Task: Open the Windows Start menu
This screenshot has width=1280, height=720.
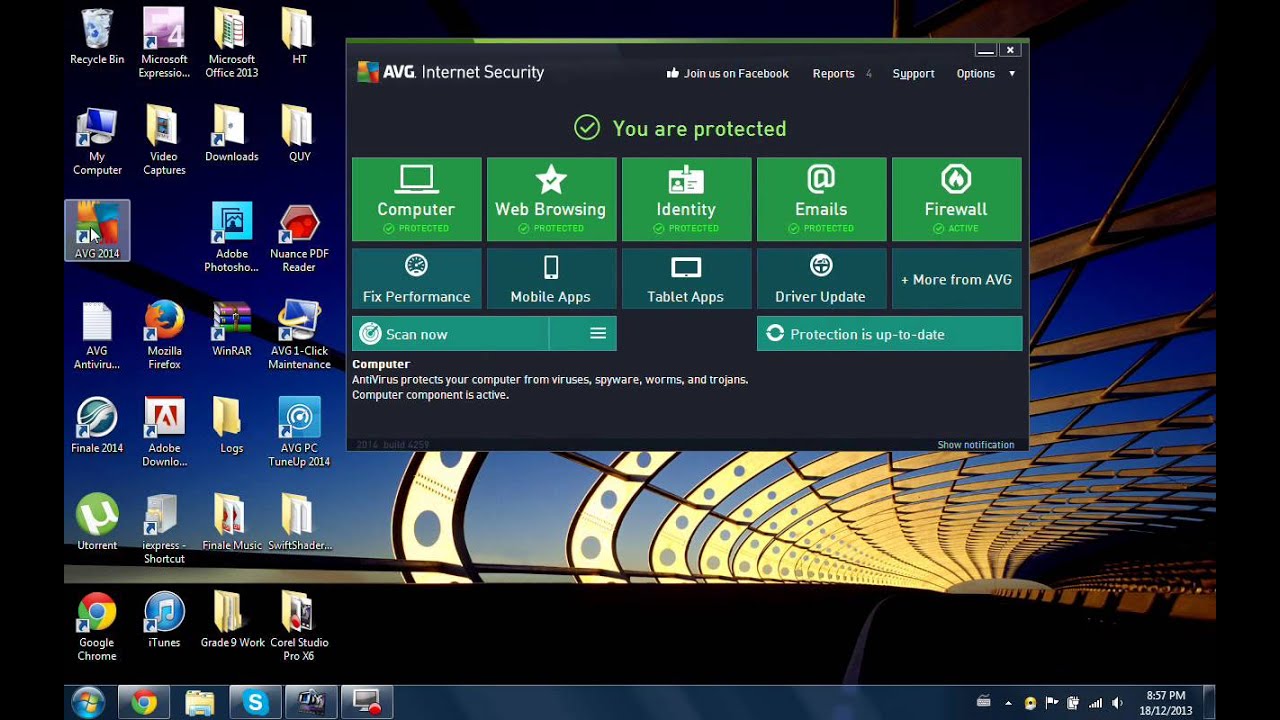Action: pyautogui.click(x=87, y=703)
